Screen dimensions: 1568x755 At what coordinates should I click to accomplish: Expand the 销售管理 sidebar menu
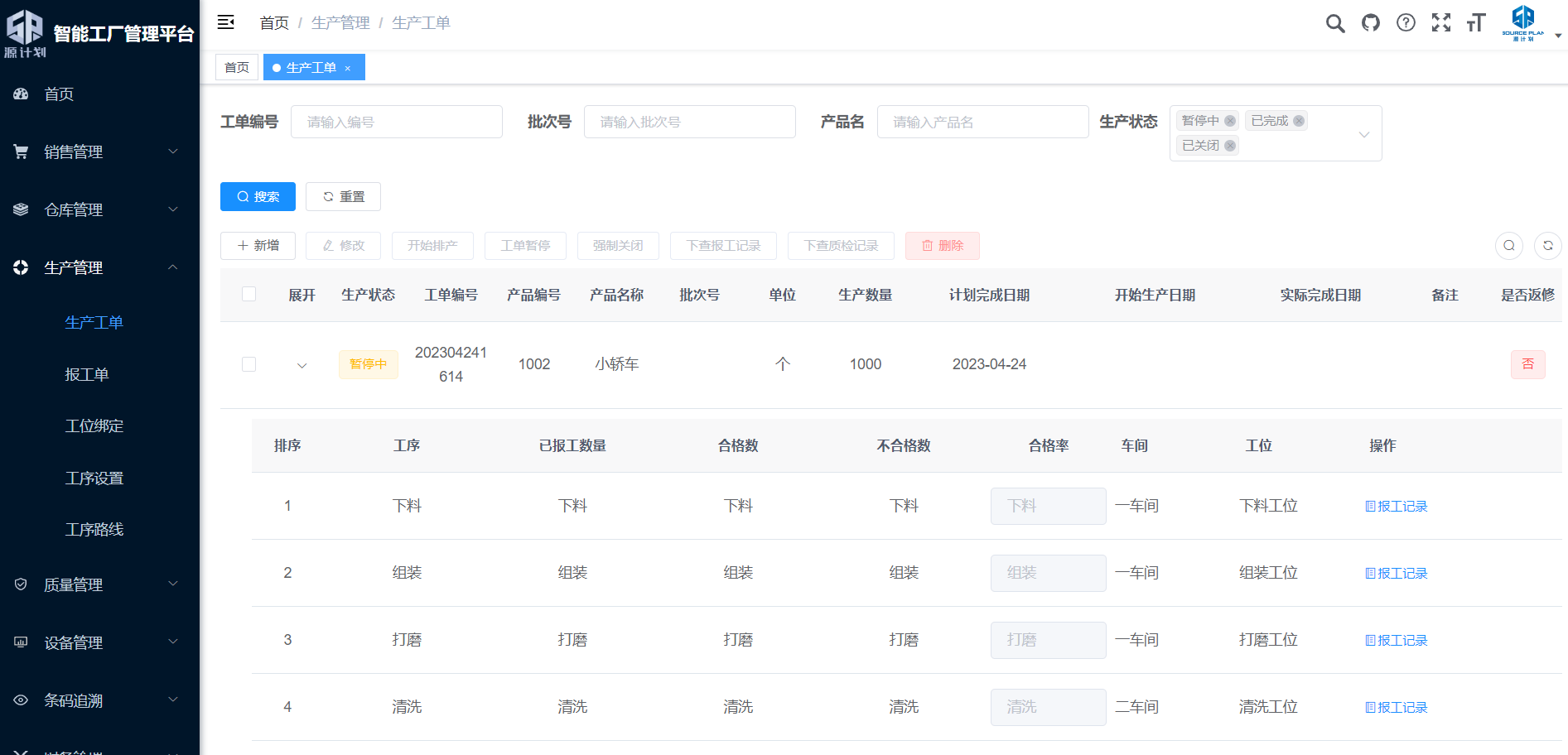point(99,151)
